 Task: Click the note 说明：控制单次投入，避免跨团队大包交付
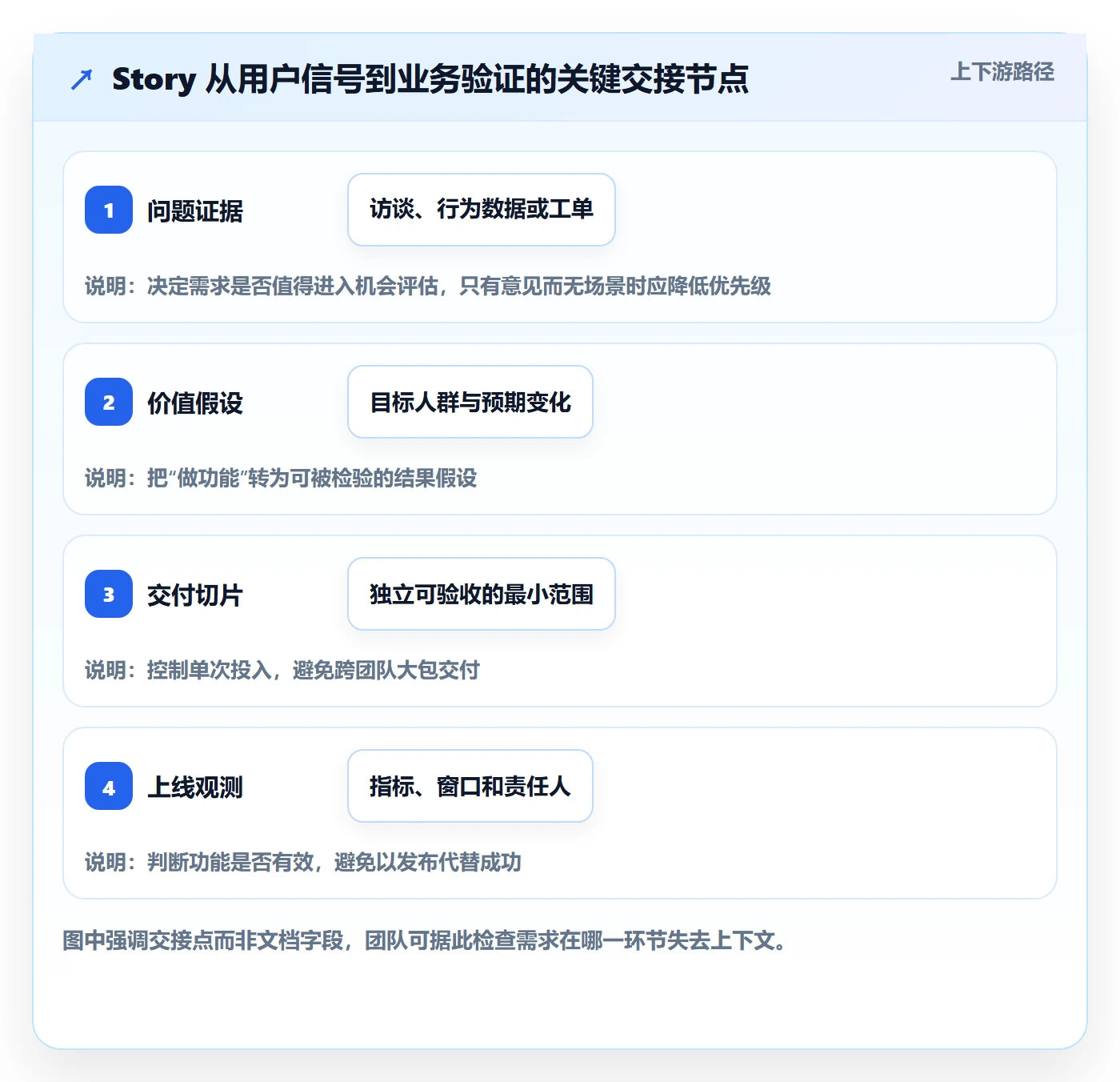tap(282, 671)
